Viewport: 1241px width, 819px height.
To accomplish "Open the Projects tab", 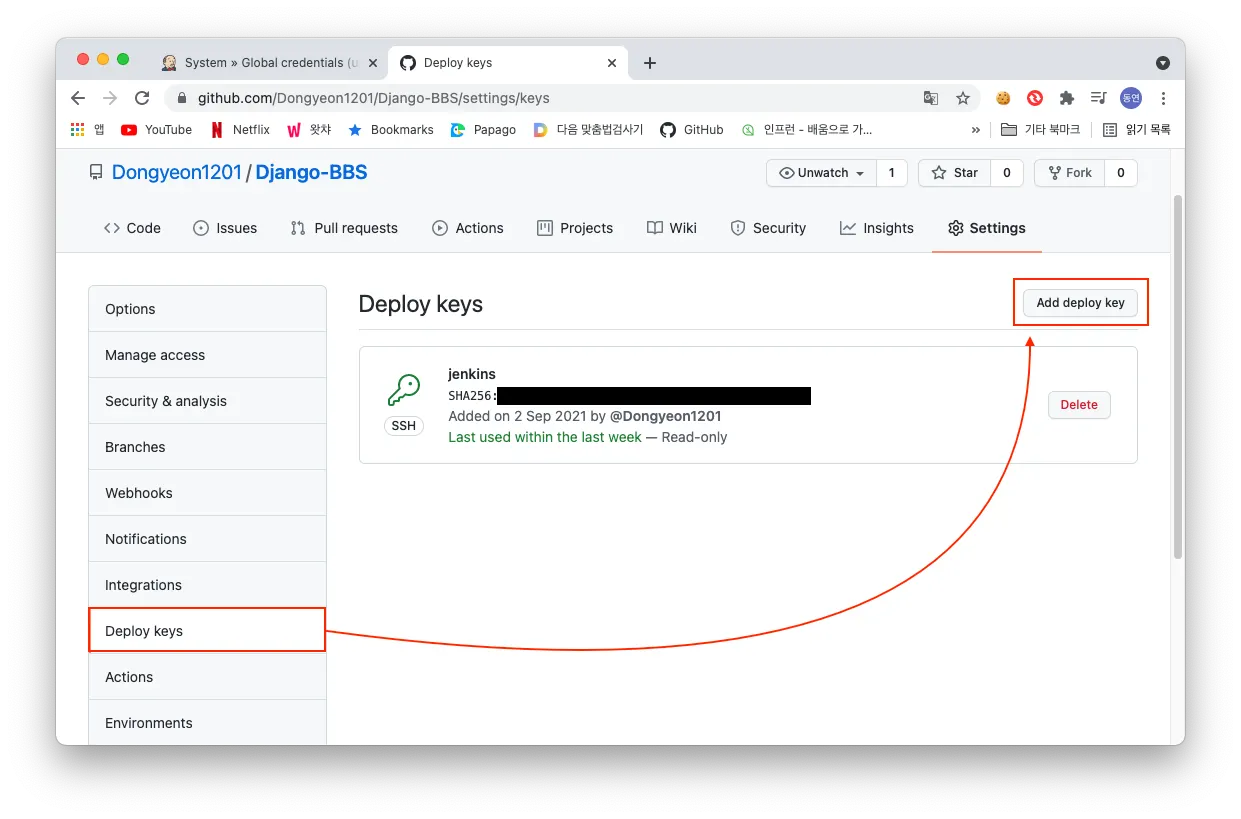I will (575, 228).
